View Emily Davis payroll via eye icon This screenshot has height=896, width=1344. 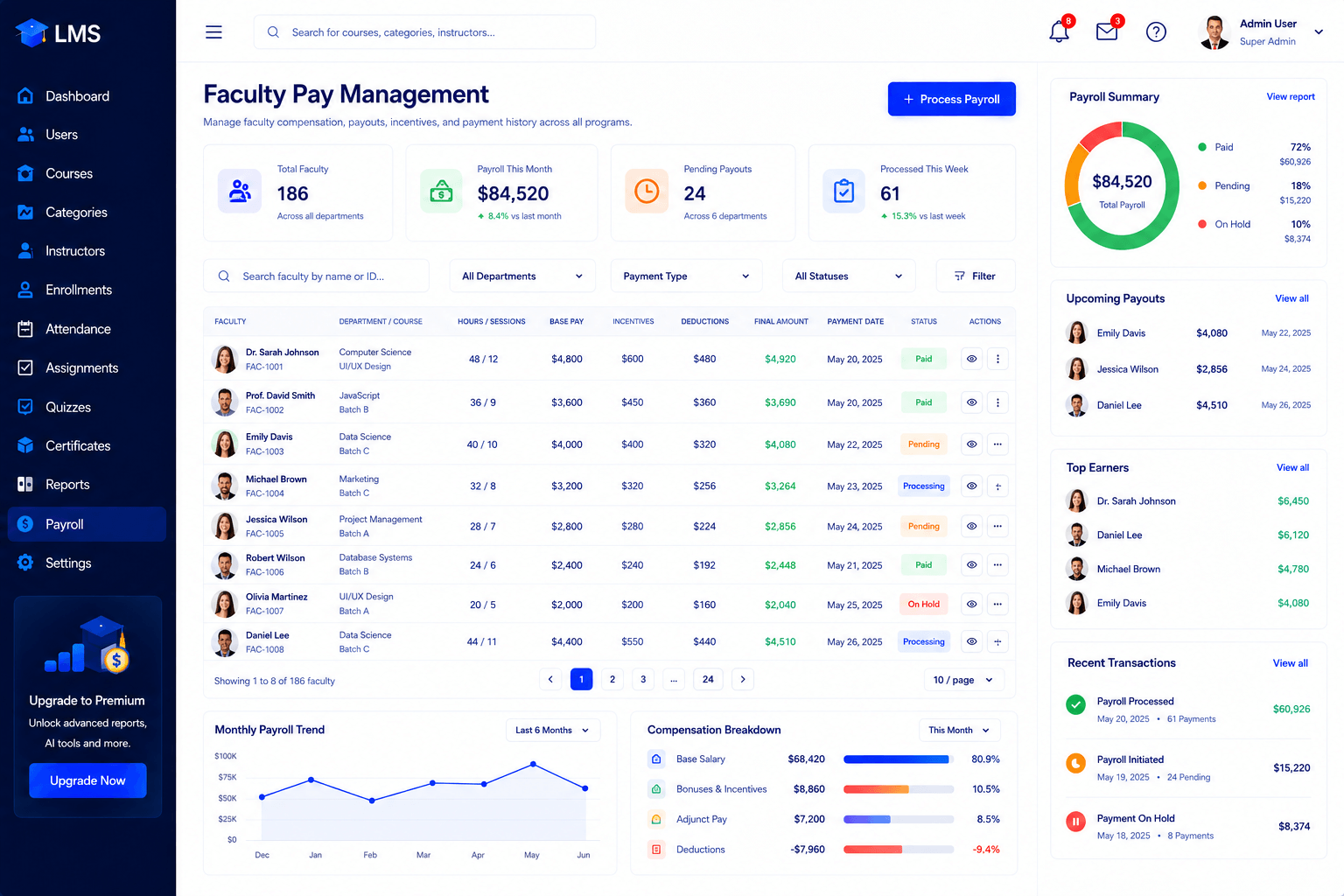coord(971,444)
